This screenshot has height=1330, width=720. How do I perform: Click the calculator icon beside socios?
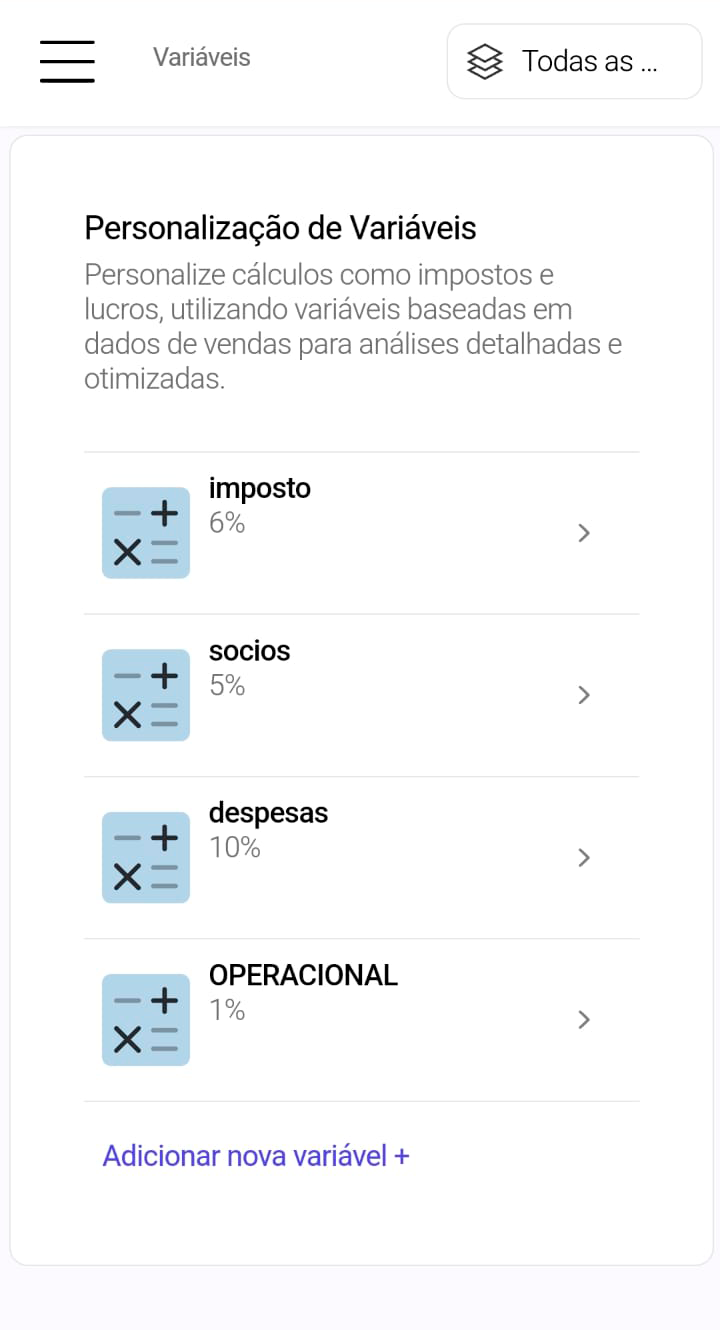pyautogui.click(x=146, y=695)
